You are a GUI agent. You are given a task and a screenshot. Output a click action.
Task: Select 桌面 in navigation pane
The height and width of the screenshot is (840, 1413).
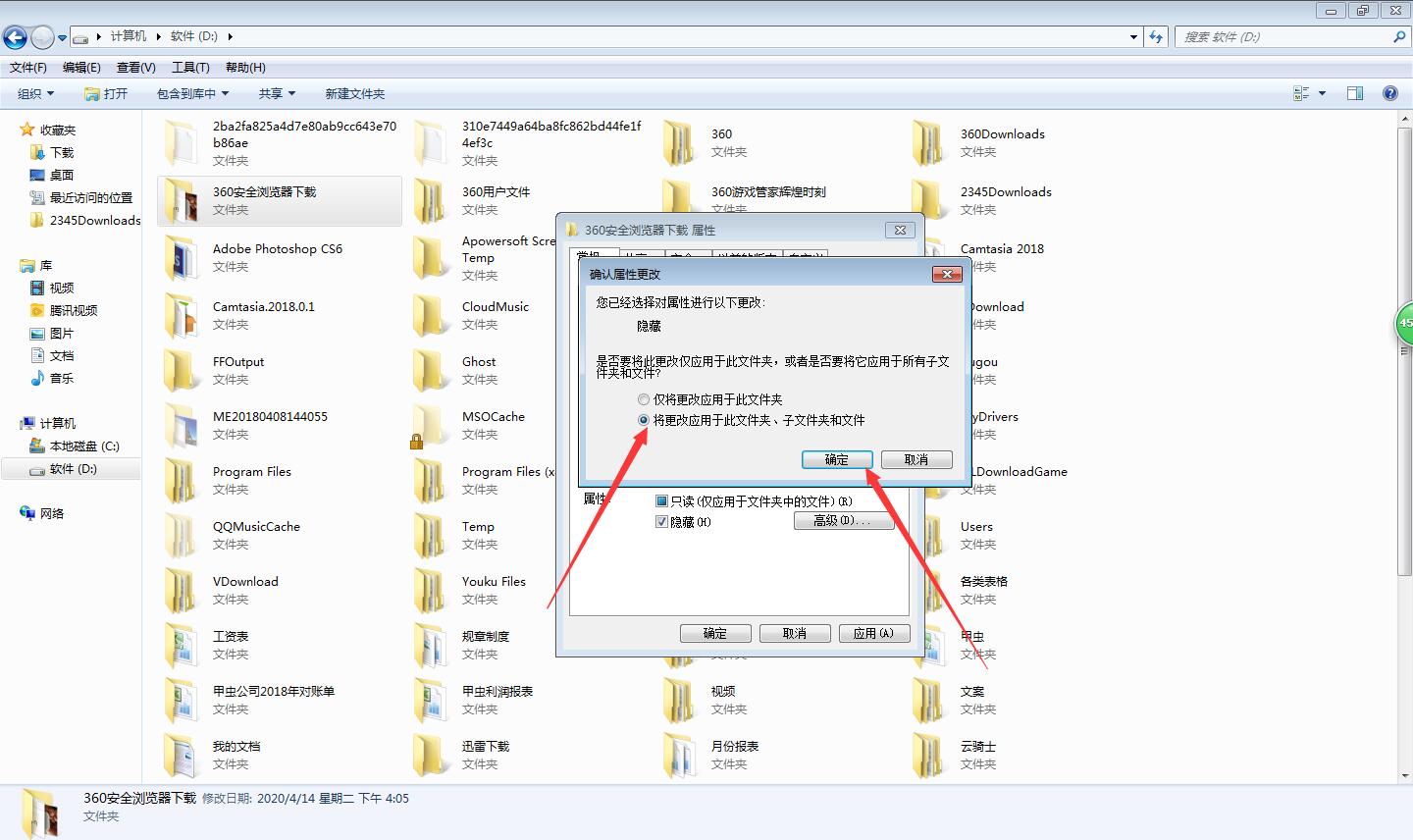[x=52, y=175]
